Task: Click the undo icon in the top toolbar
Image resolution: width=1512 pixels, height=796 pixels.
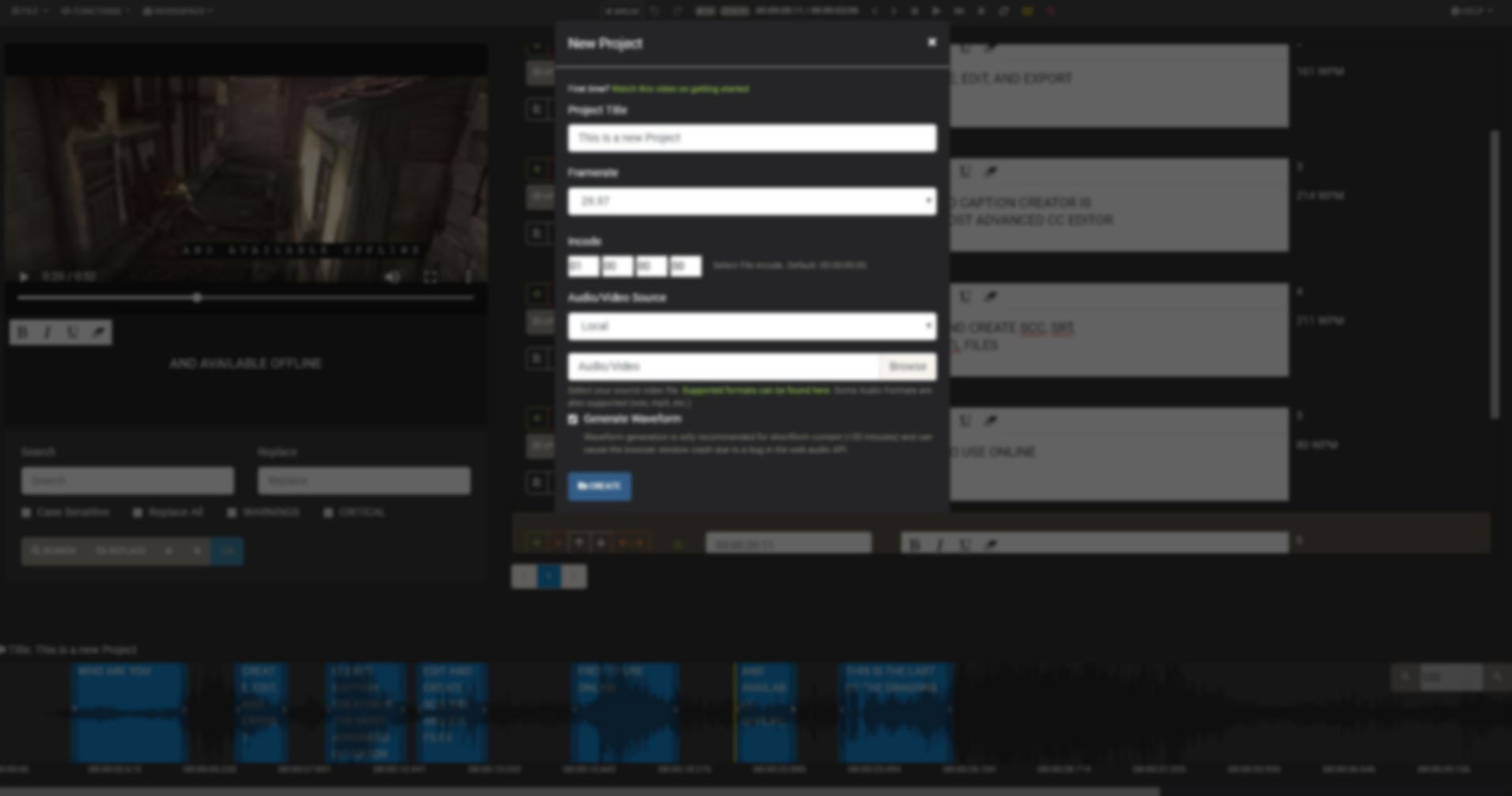Action: click(654, 11)
